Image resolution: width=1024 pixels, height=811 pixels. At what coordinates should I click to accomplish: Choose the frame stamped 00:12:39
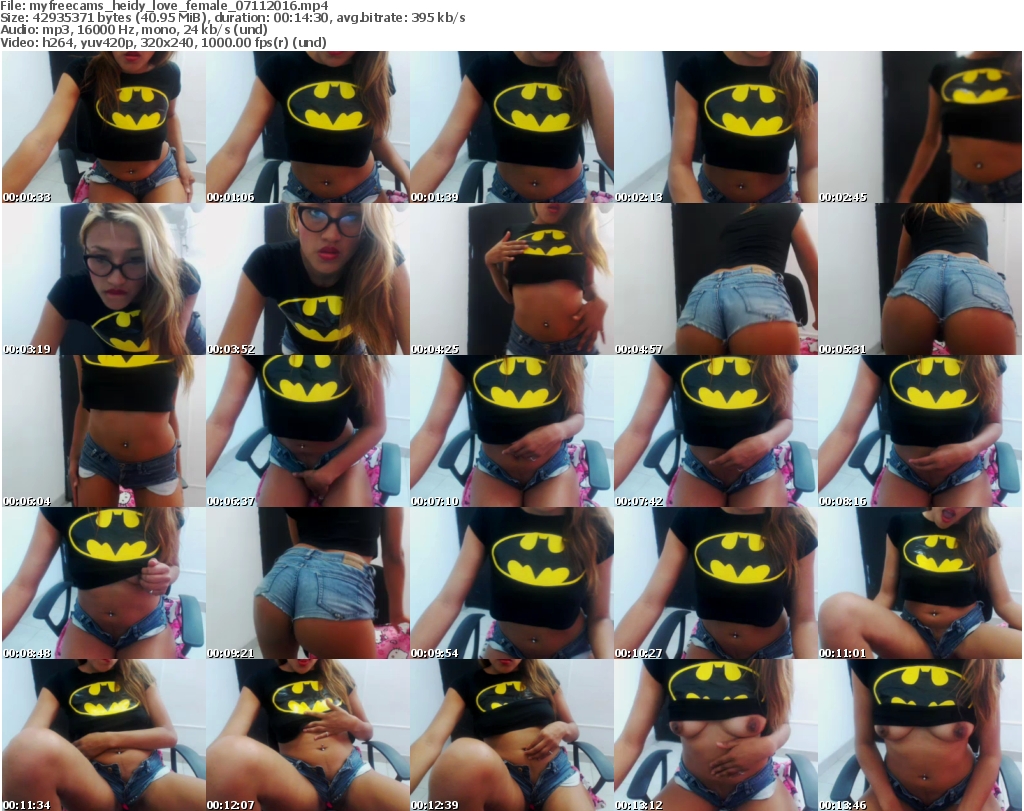point(511,735)
